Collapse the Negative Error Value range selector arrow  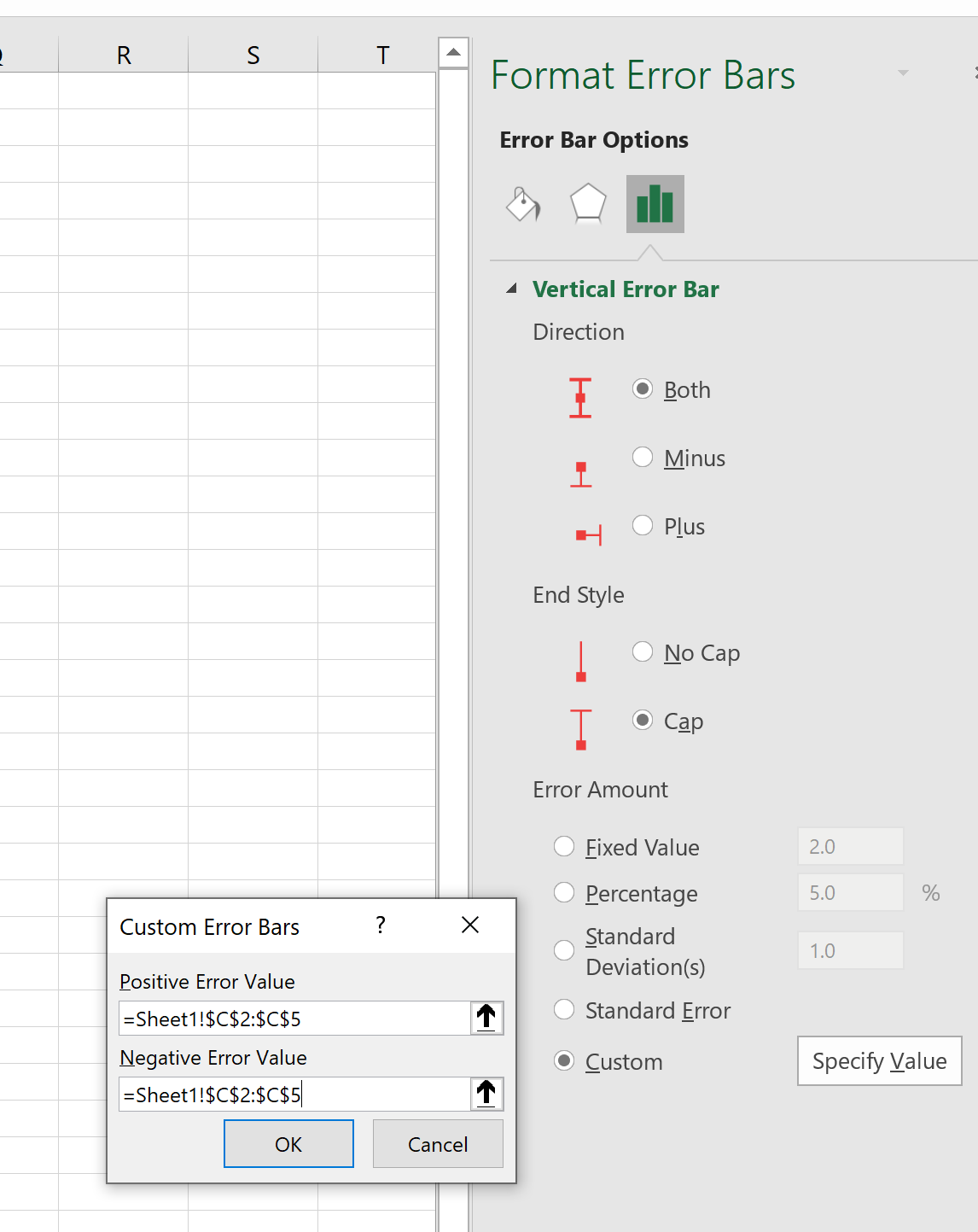[486, 1094]
